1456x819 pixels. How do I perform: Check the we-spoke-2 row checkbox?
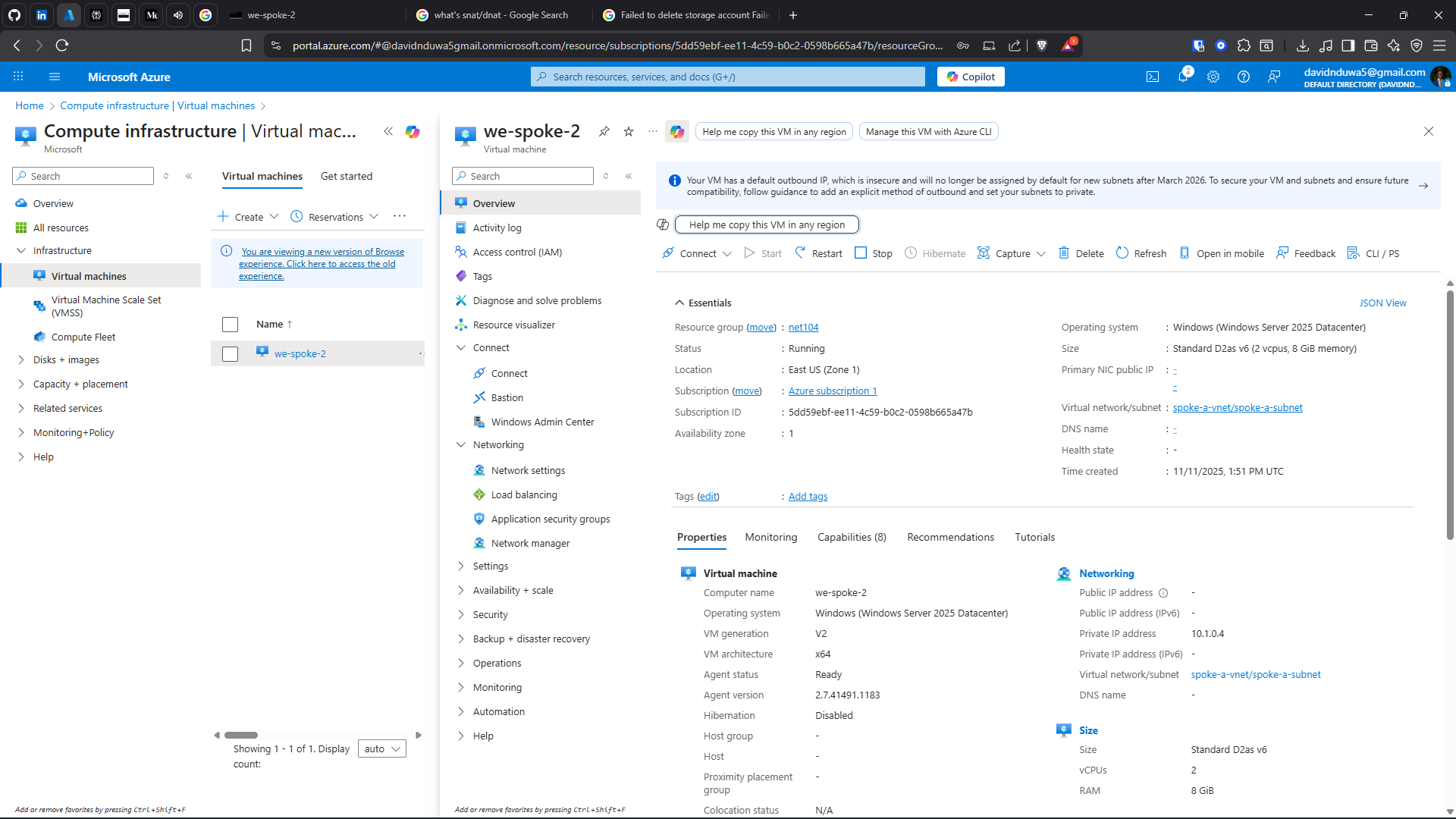coord(230,354)
